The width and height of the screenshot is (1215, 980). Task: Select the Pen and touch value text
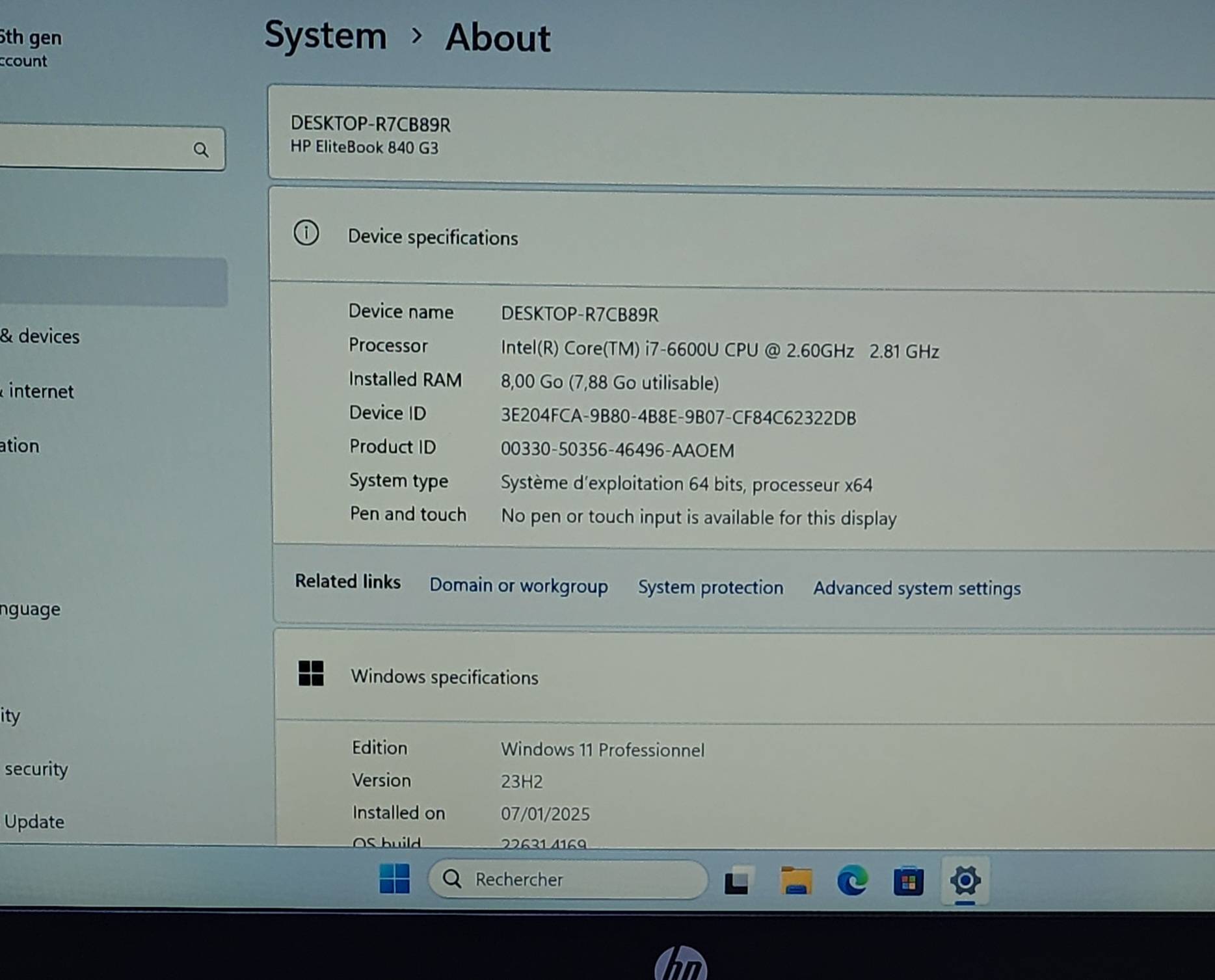(x=699, y=518)
